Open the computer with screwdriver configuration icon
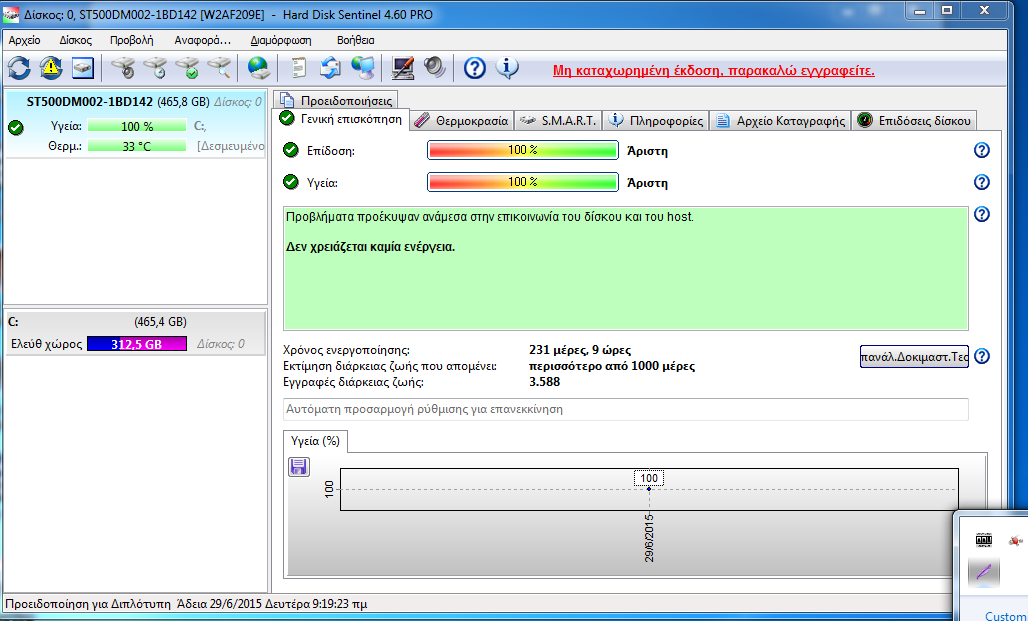 click(x=403, y=68)
